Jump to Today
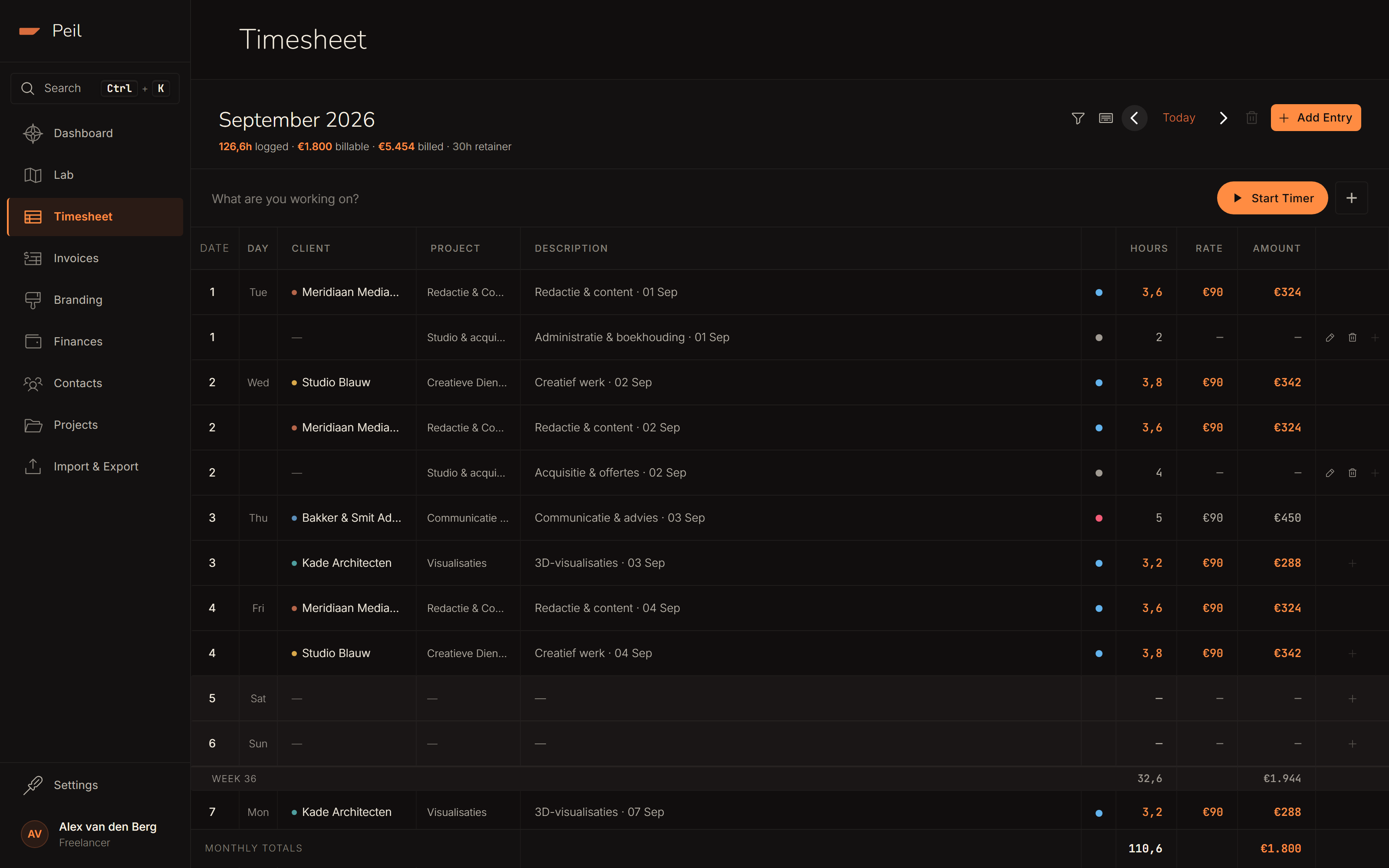Screen dimensions: 1389x868 [x=1178, y=118]
